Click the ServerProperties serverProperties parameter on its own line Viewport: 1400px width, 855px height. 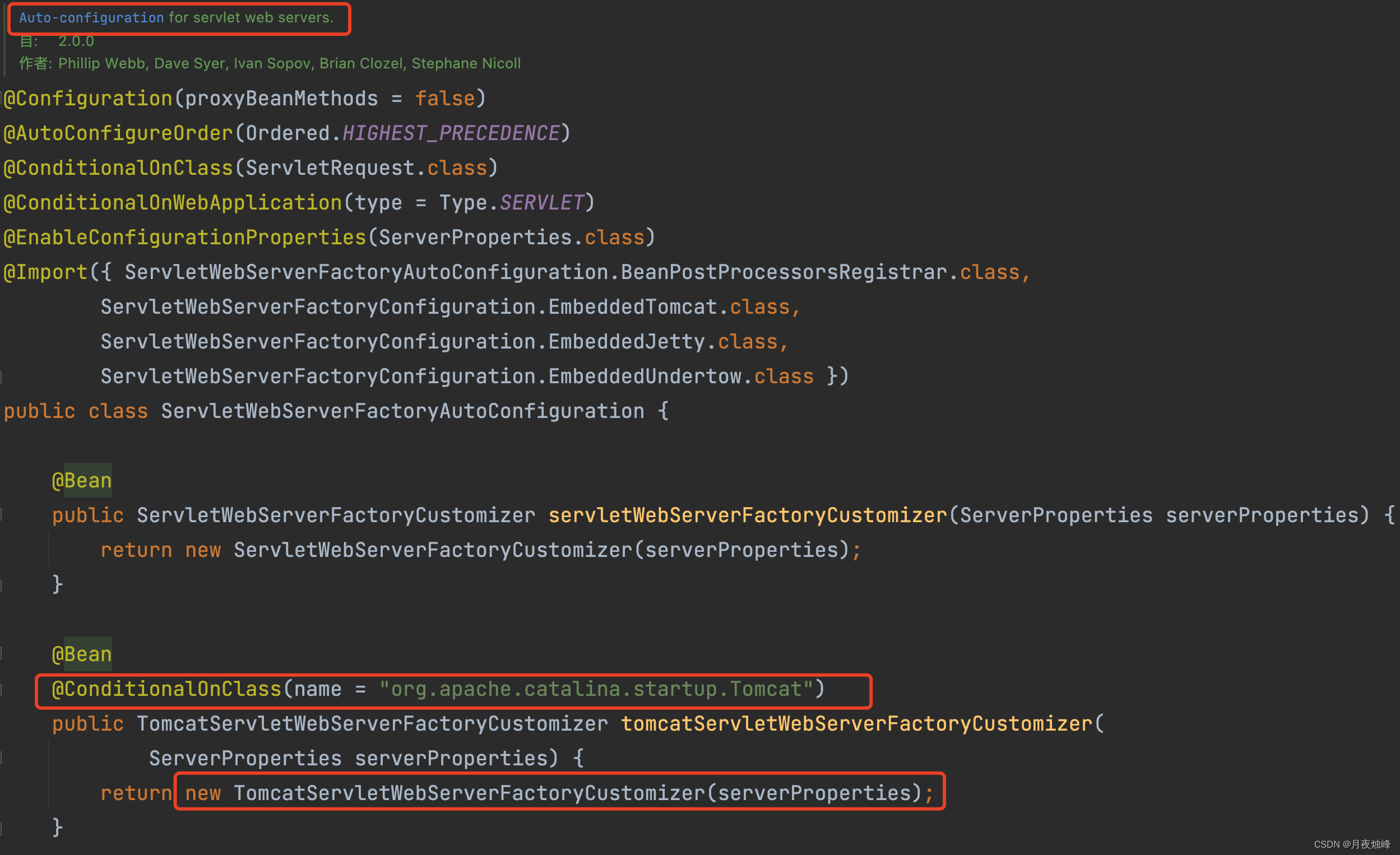click(x=347, y=759)
